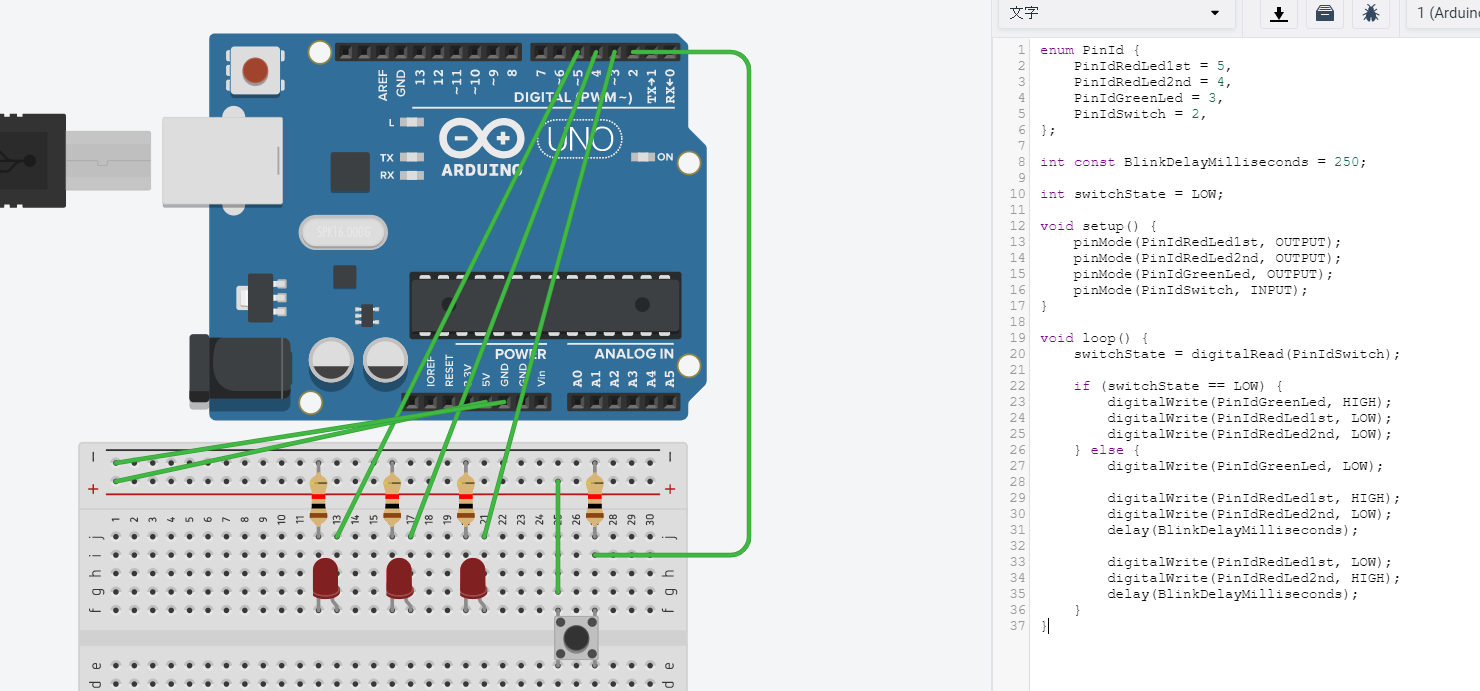Select the middle red LED
1480x691 pixels.
[x=399, y=578]
